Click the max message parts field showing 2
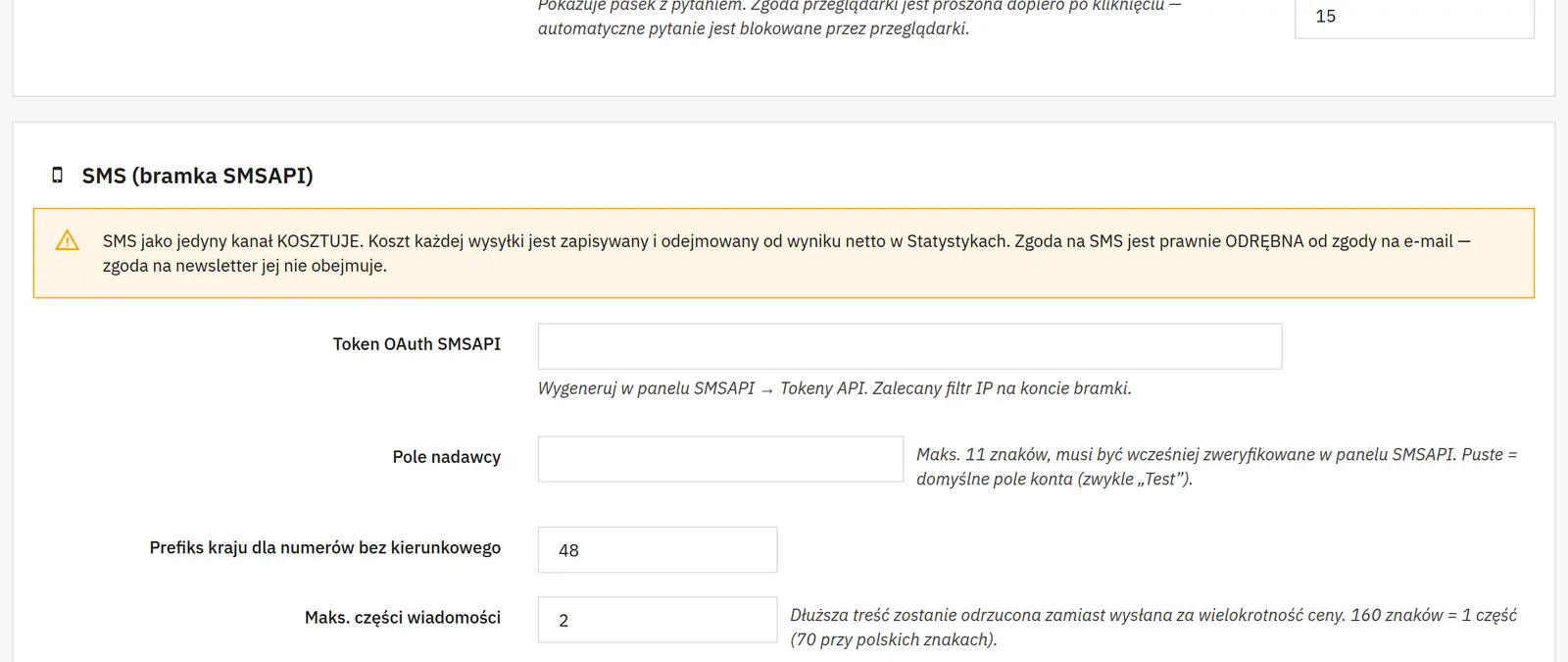This screenshot has width=1568, height=662. tap(658, 620)
